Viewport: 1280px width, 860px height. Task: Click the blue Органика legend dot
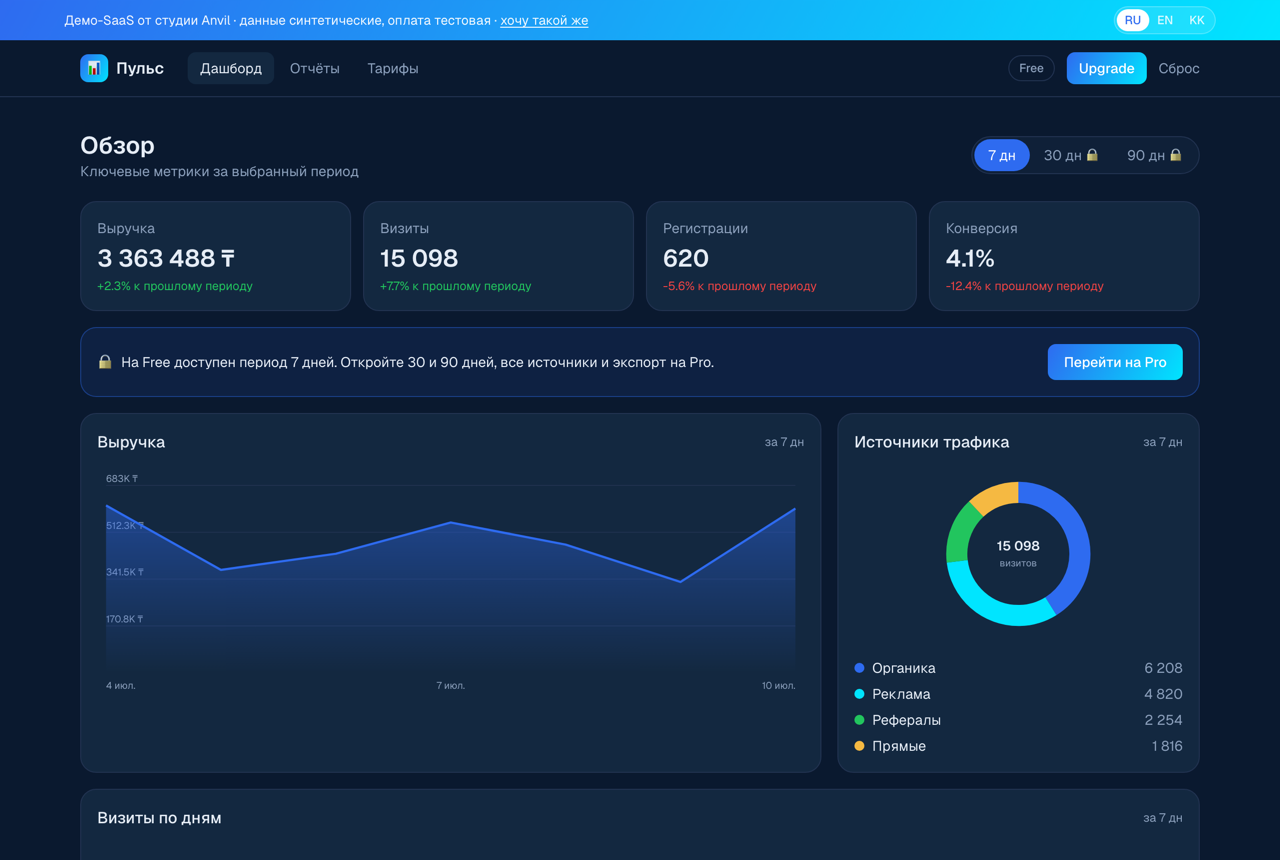tap(859, 668)
